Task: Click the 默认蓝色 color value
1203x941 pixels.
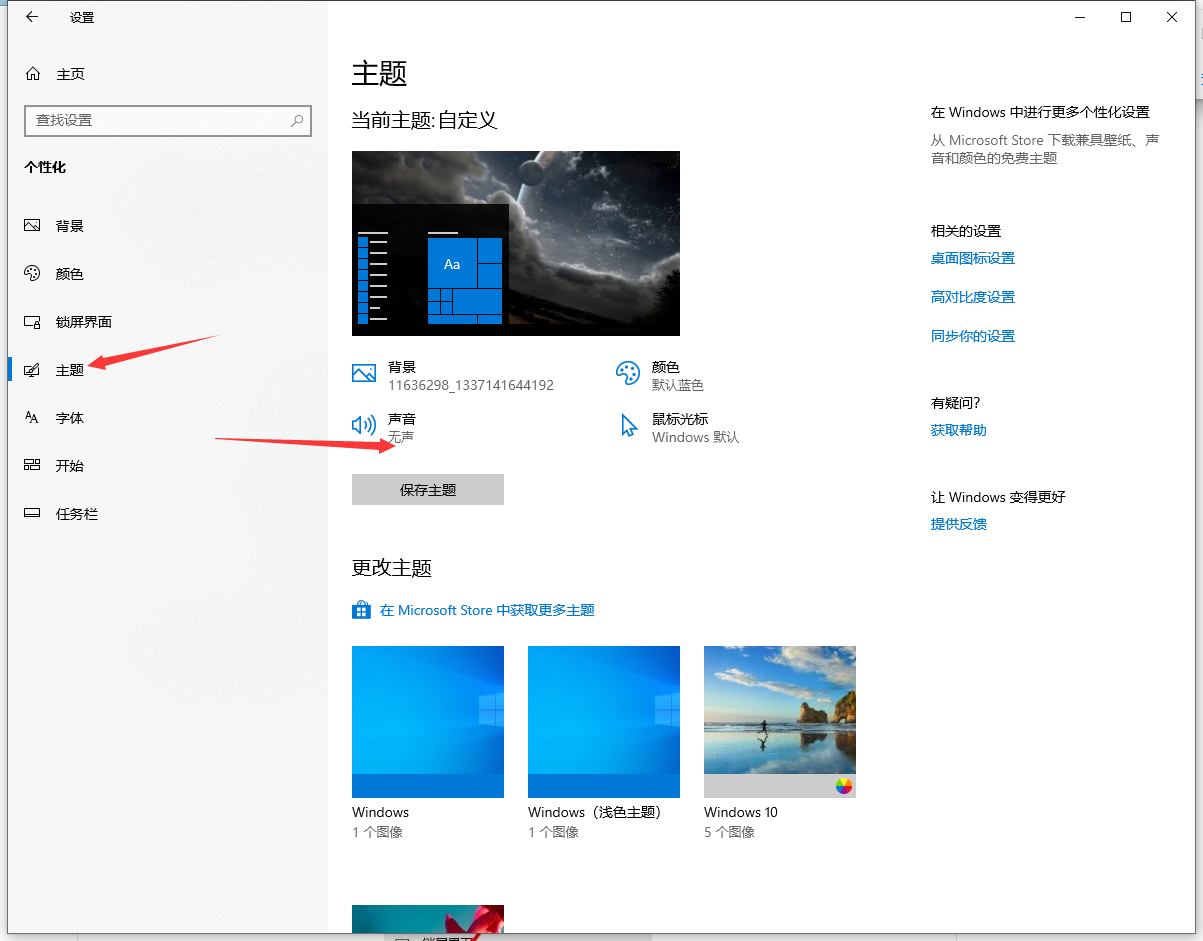Action: [678, 385]
